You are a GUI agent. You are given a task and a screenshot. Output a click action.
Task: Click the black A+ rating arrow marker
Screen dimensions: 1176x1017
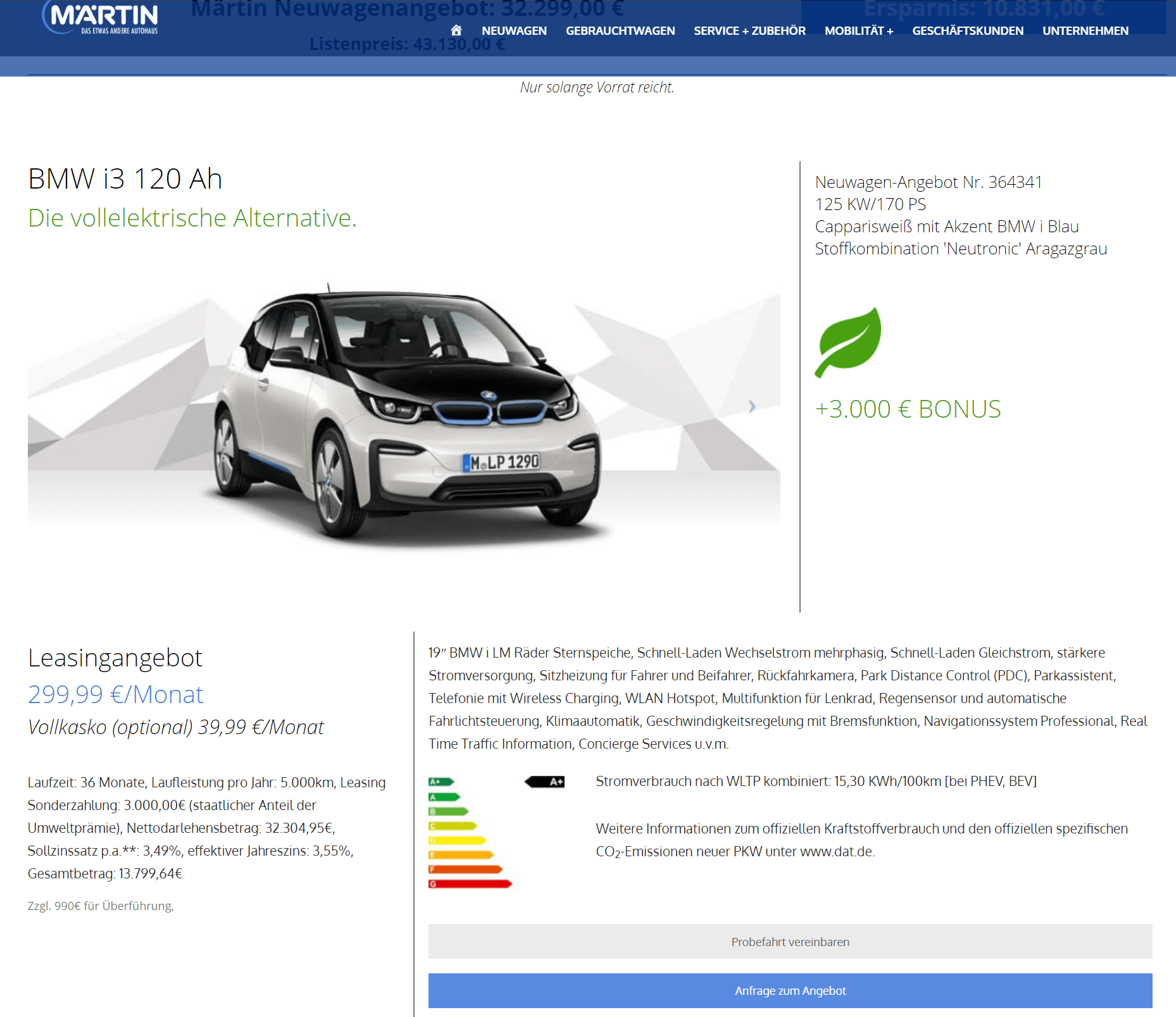(545, 782)
